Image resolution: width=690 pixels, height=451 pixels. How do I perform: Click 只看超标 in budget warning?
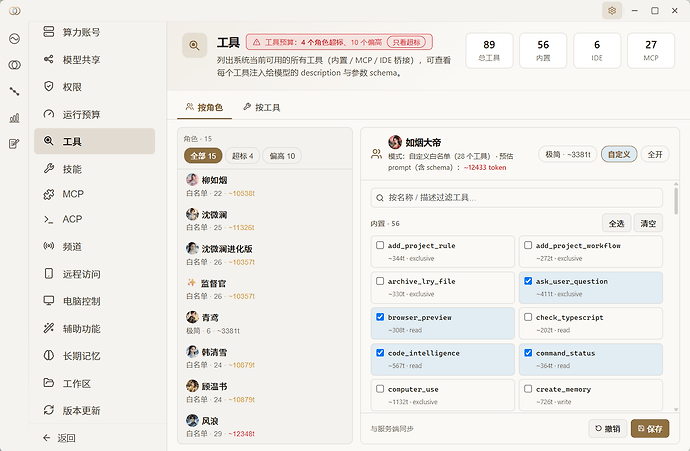tap(406, 42)
